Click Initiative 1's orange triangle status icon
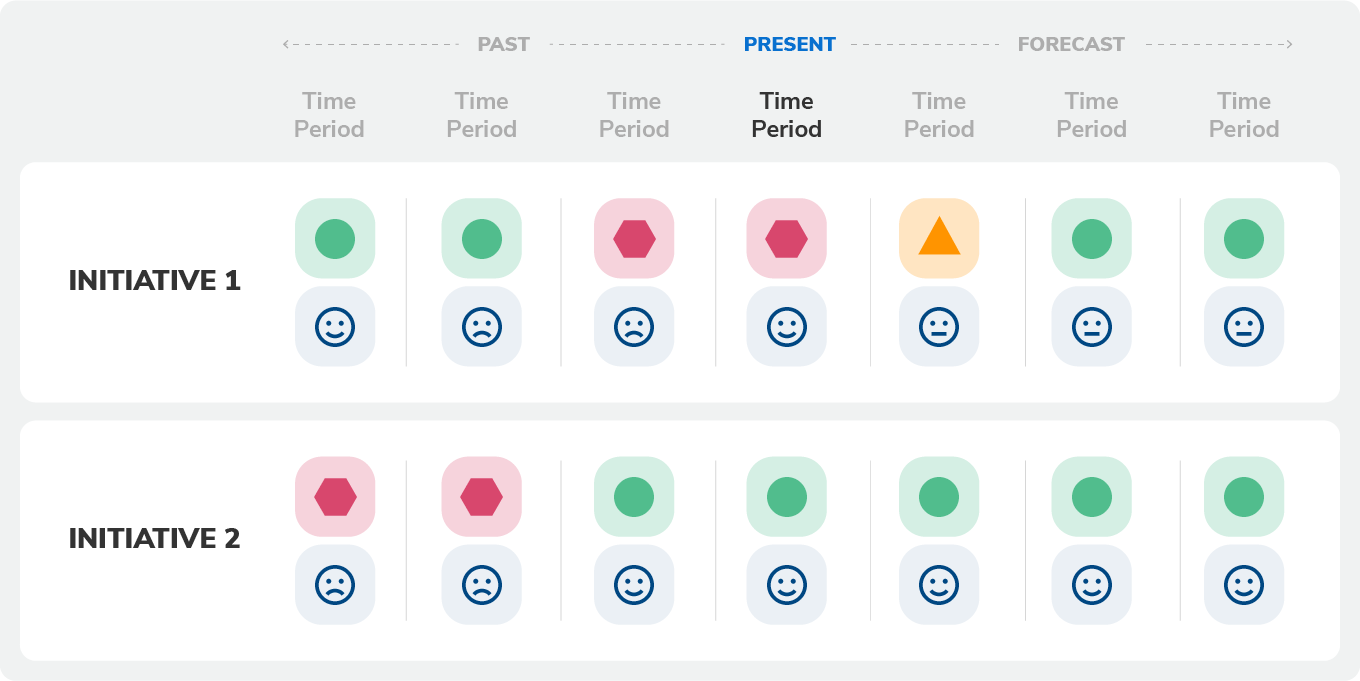Image resolution: width=1360 pixels, height=681 pixels. pyautogui.click(x=939, y=238)
